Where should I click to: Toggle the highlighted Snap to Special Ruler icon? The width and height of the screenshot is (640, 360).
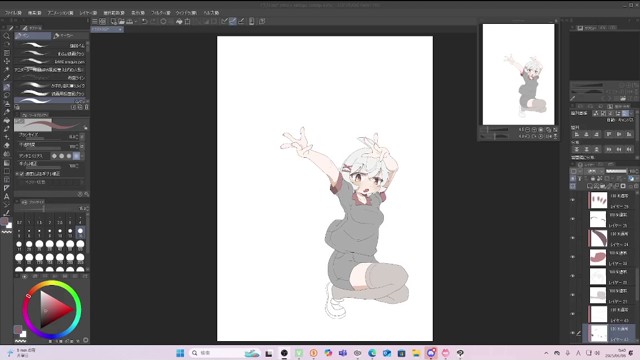[x=233, y=21]
